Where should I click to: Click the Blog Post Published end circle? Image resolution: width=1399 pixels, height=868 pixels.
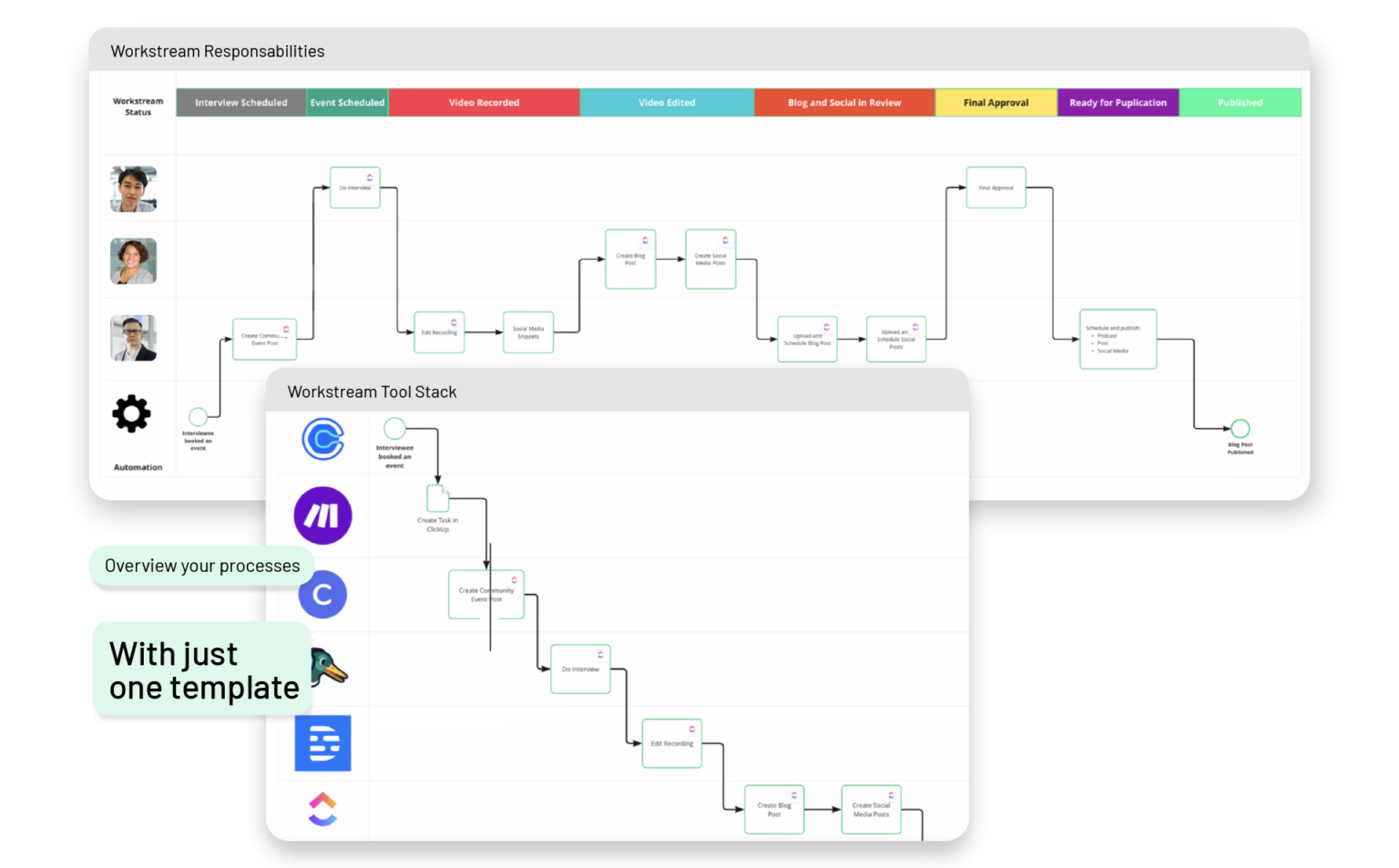[1241, 428]
